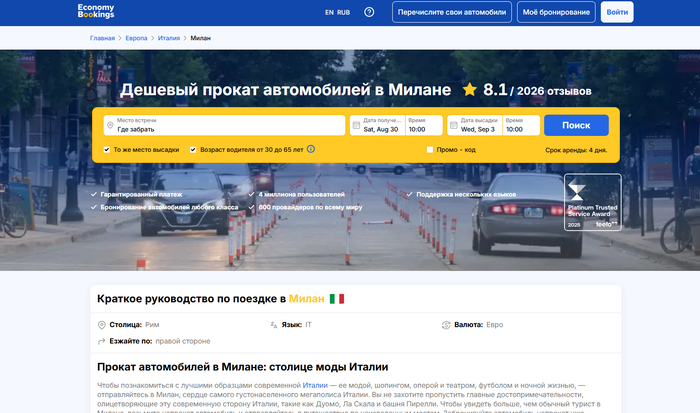Go to 'Европа' breadcrumb
700x413 pixels.
pos(136,38)
